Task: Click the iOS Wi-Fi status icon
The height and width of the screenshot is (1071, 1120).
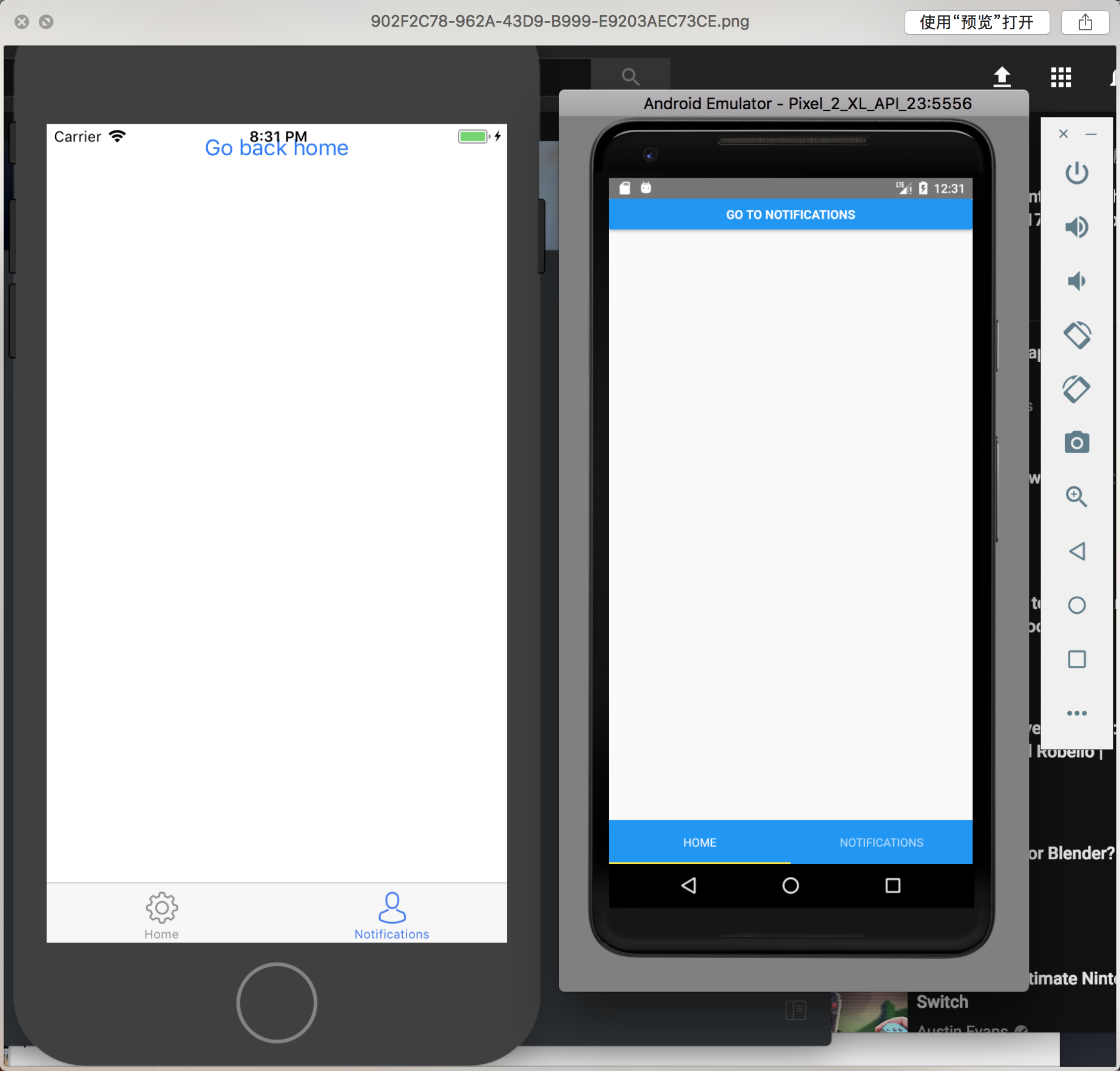Action: pos(117,136)
